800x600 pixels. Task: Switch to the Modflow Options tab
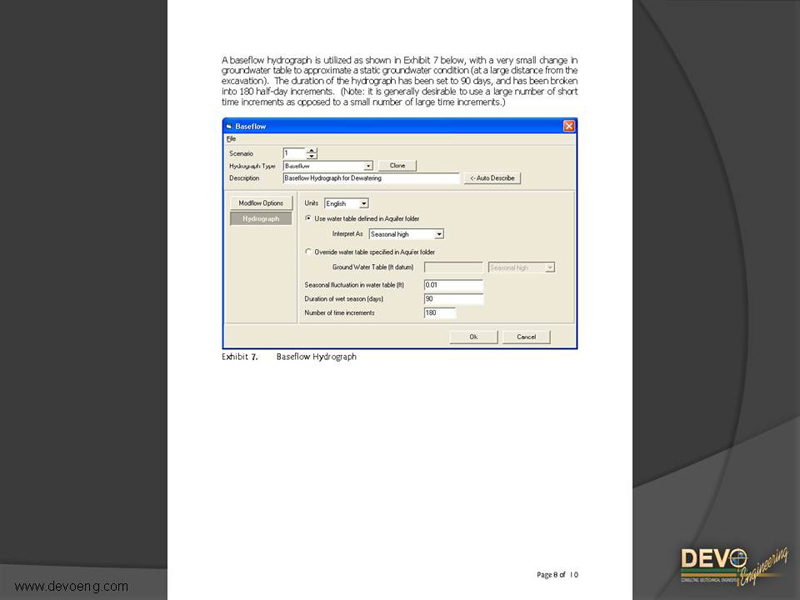[260, 203]
